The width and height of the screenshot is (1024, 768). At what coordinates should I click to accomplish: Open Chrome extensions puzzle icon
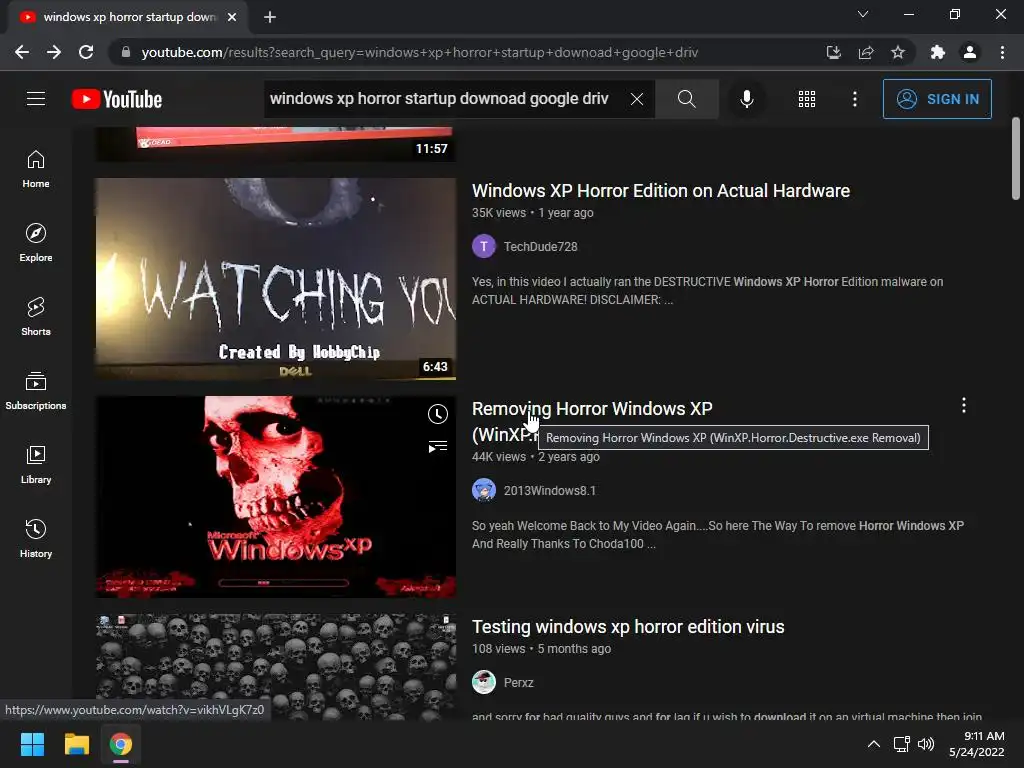pos(938,52)
